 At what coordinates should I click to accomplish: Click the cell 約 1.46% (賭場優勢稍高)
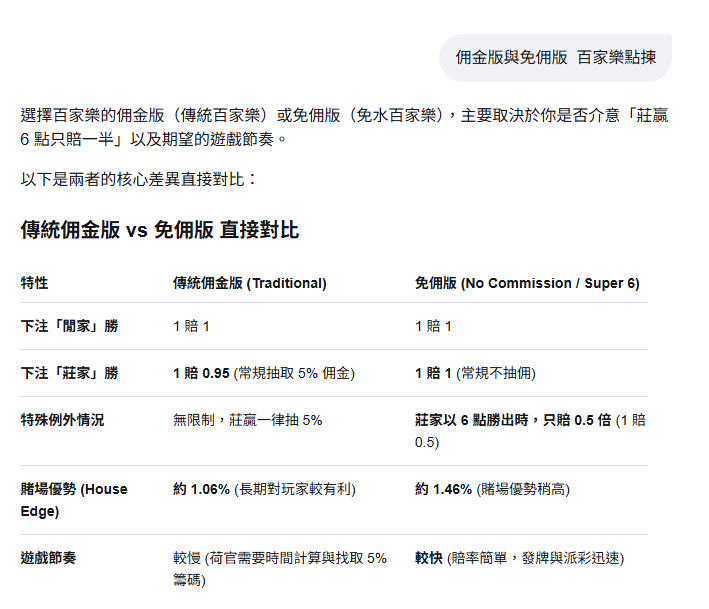click(492, 489)
